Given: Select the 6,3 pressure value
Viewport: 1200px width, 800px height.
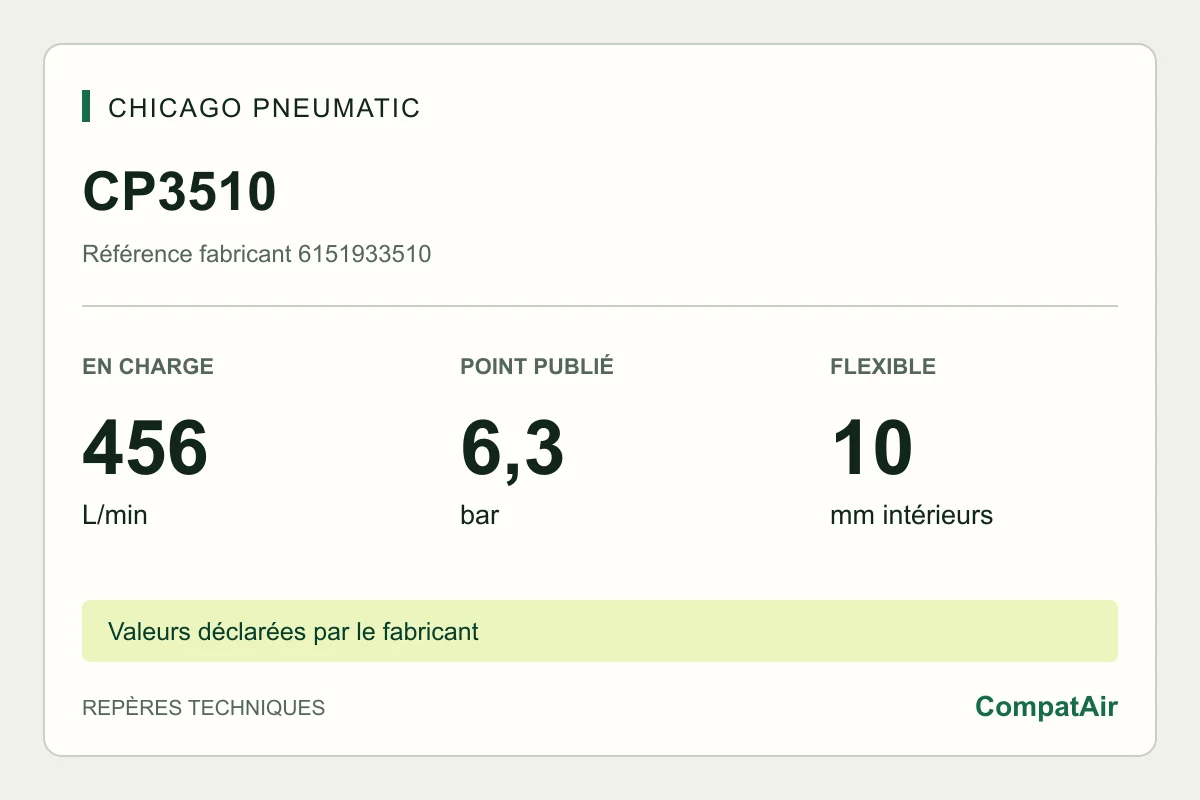Looking at the screenshot, I should point(512,450).
